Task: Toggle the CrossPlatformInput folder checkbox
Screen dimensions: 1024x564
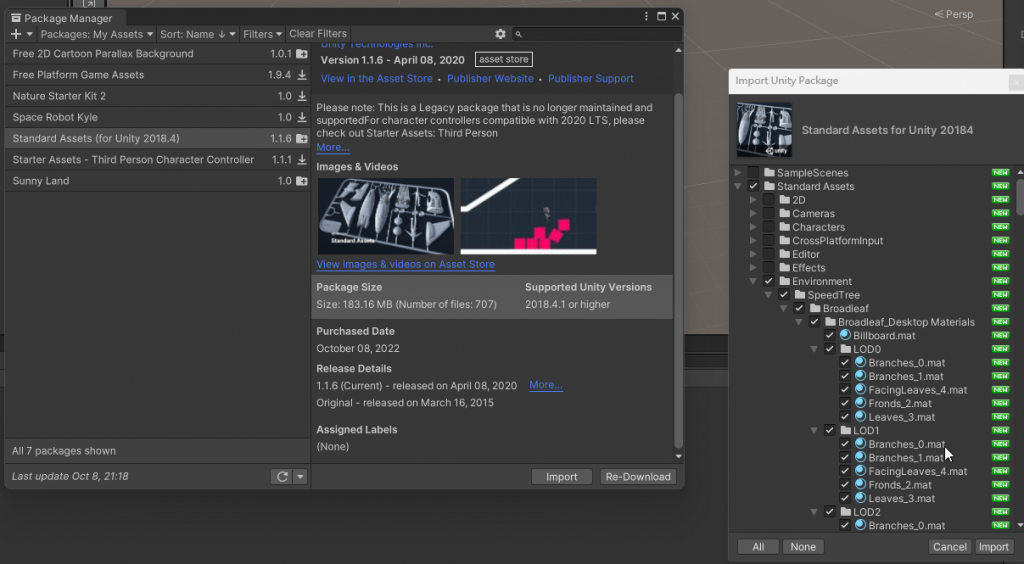Action: pyautogui.click(x=769, y=241)
